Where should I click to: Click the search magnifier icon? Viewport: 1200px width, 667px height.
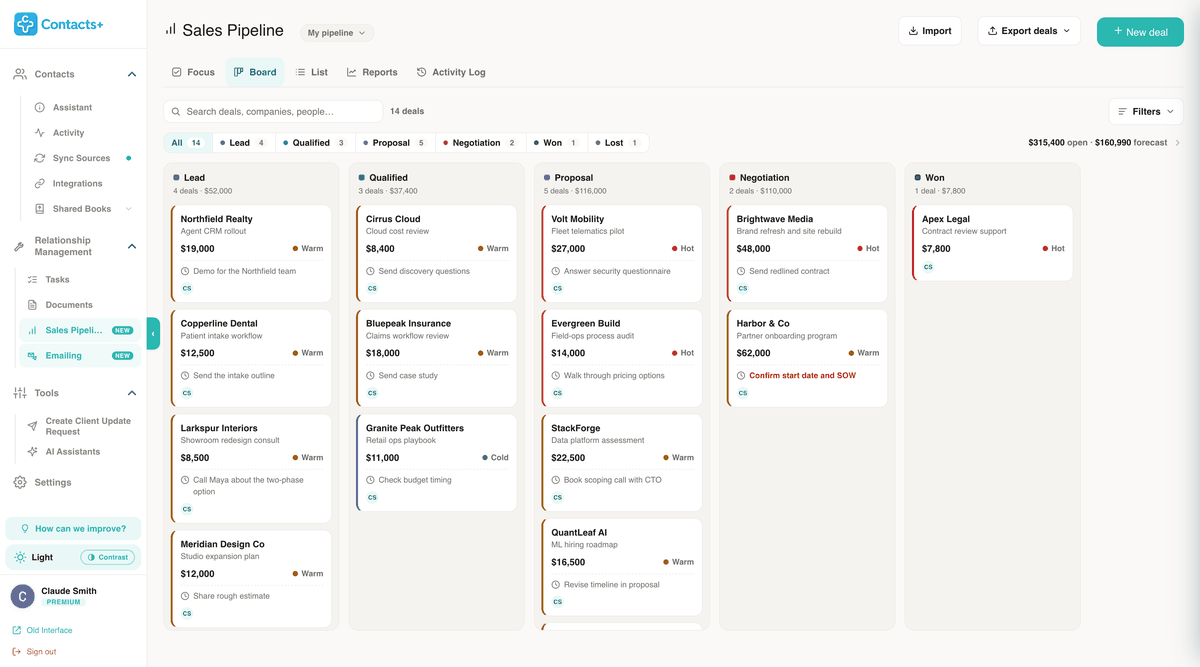[177, 112]
